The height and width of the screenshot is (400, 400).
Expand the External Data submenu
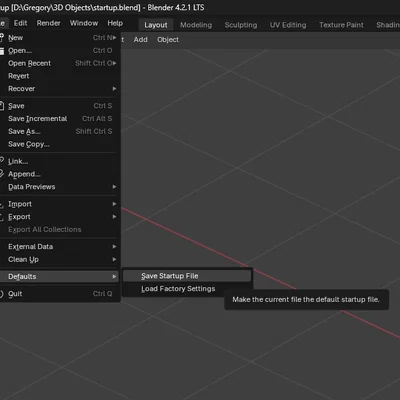[59, 247]
